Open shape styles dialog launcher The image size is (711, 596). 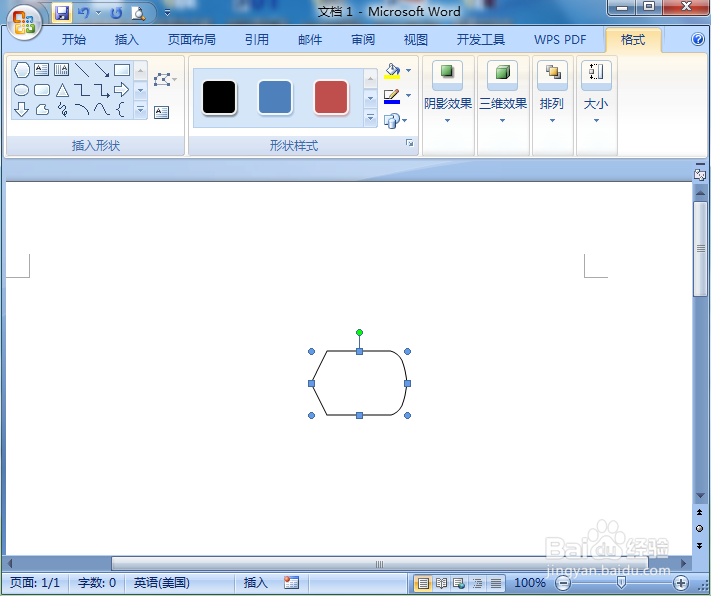click(x=409, y=143)
